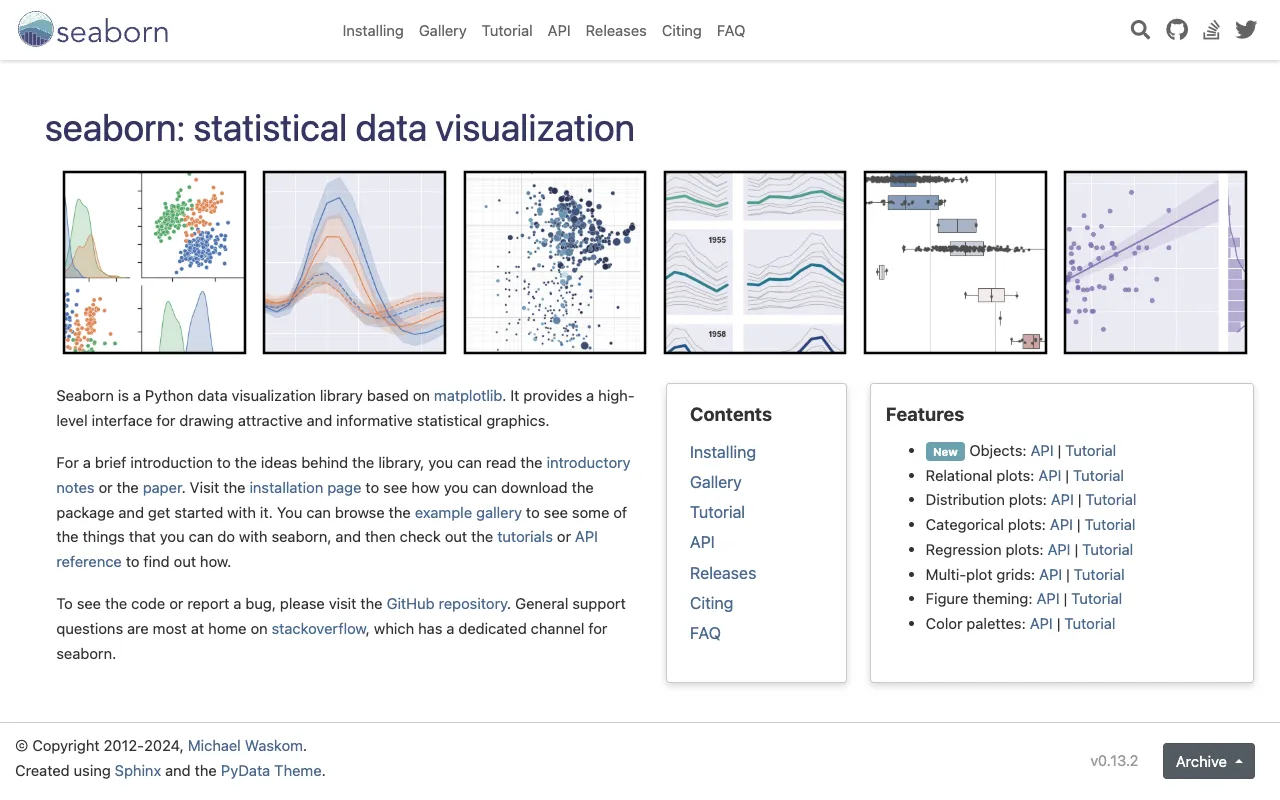
Task: Open the API link for Objects
Action: (1041, 450)
